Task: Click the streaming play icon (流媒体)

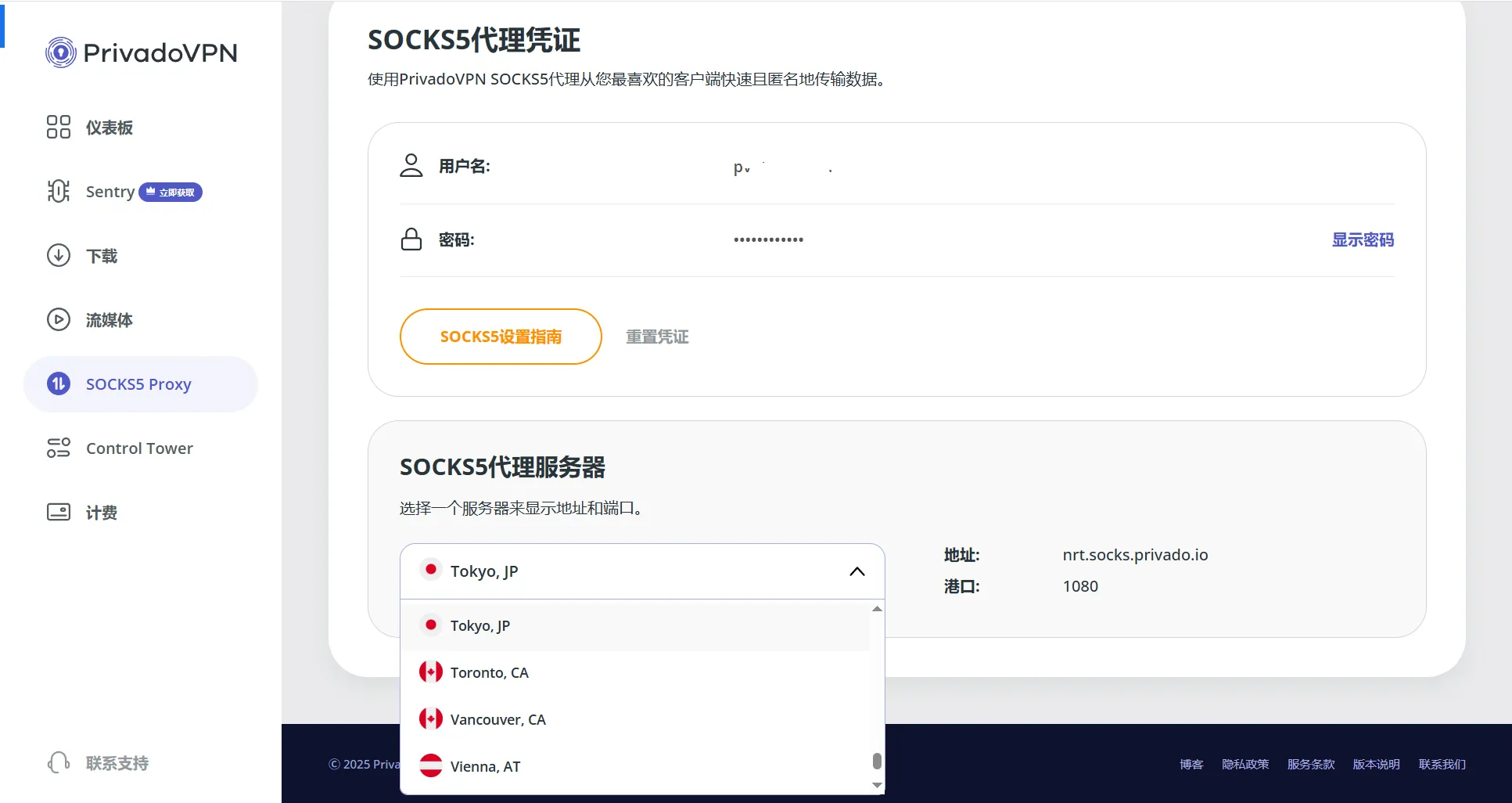Action: [x=59, y=319]
